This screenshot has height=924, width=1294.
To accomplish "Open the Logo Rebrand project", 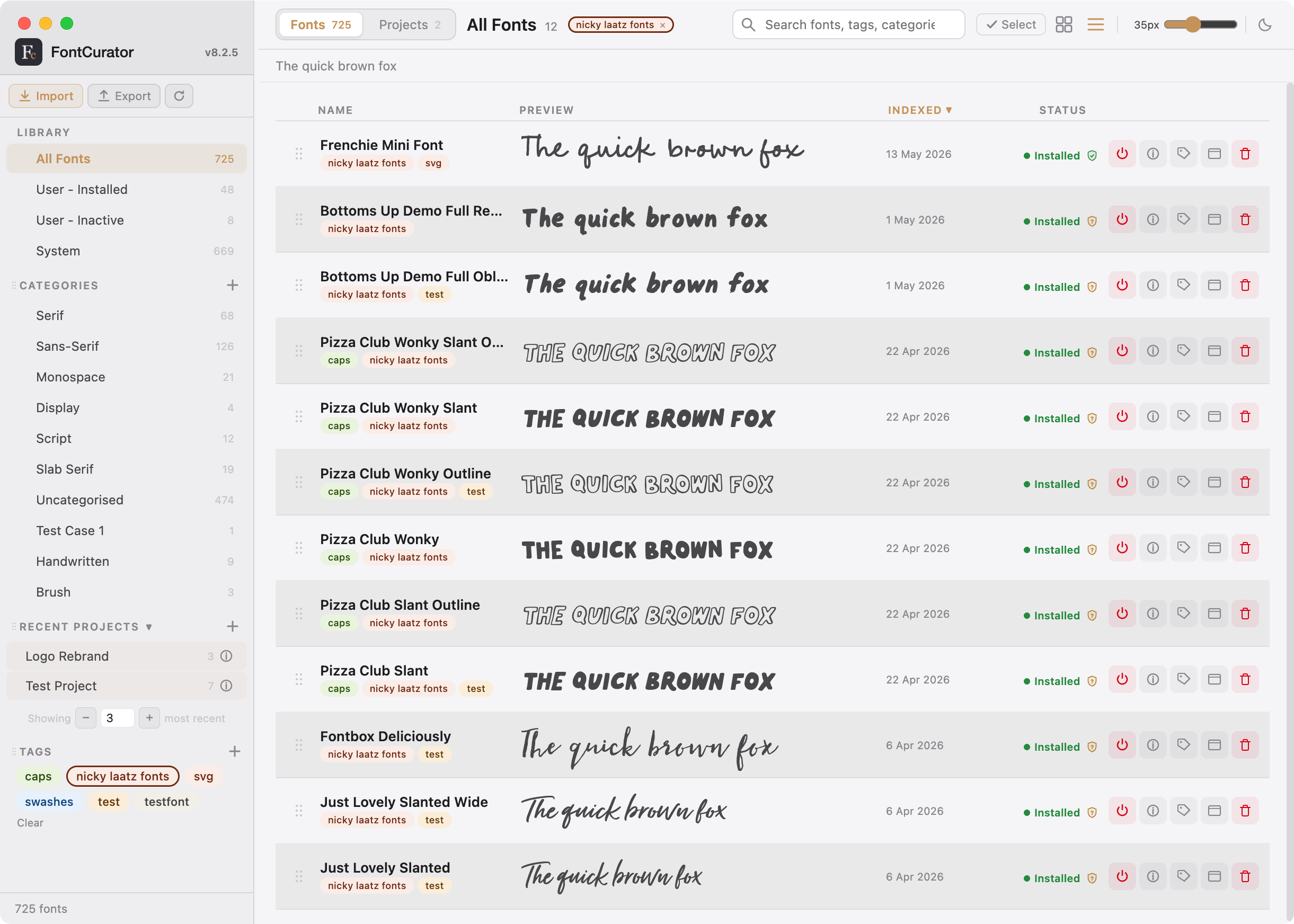I will click(x=126, y=656).
